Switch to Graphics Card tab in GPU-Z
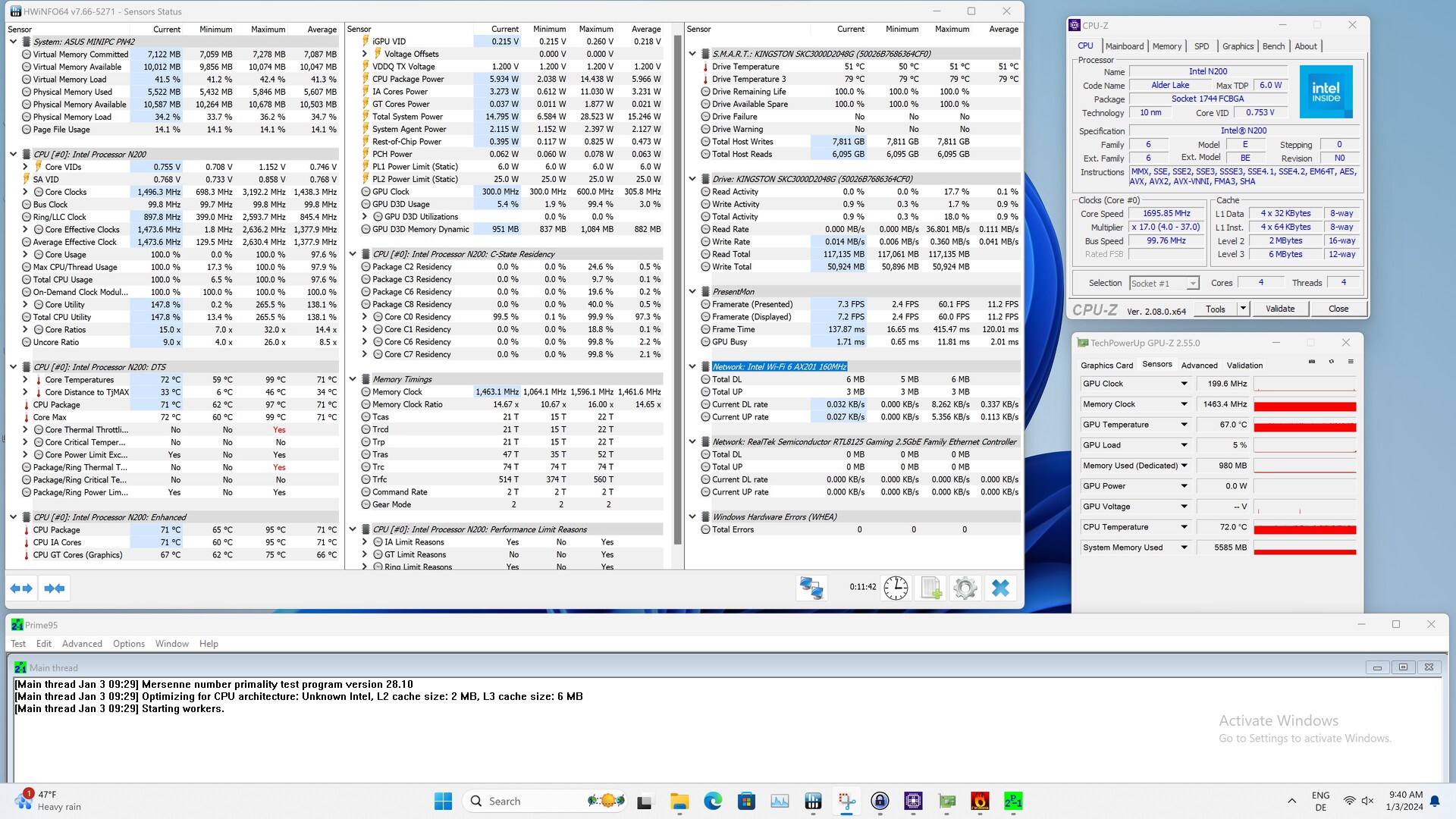 coord(1106,366)
